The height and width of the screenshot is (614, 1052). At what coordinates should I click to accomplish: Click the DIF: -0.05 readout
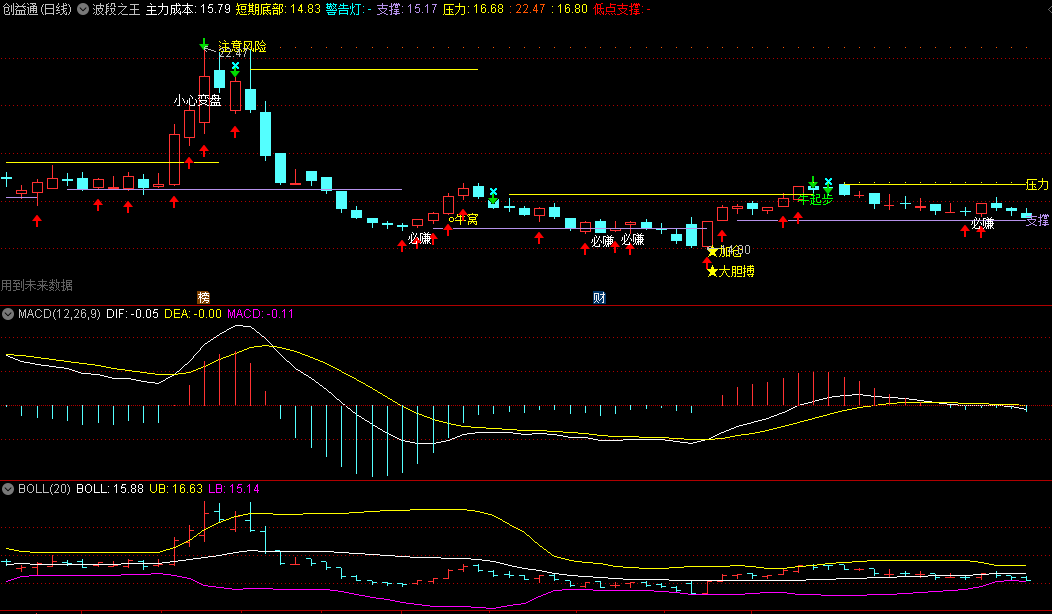132,314
